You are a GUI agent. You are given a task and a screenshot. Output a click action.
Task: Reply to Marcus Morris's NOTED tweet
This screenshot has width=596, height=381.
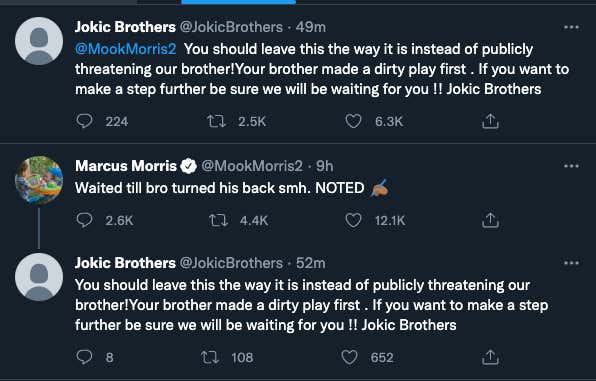pos(84,220)
